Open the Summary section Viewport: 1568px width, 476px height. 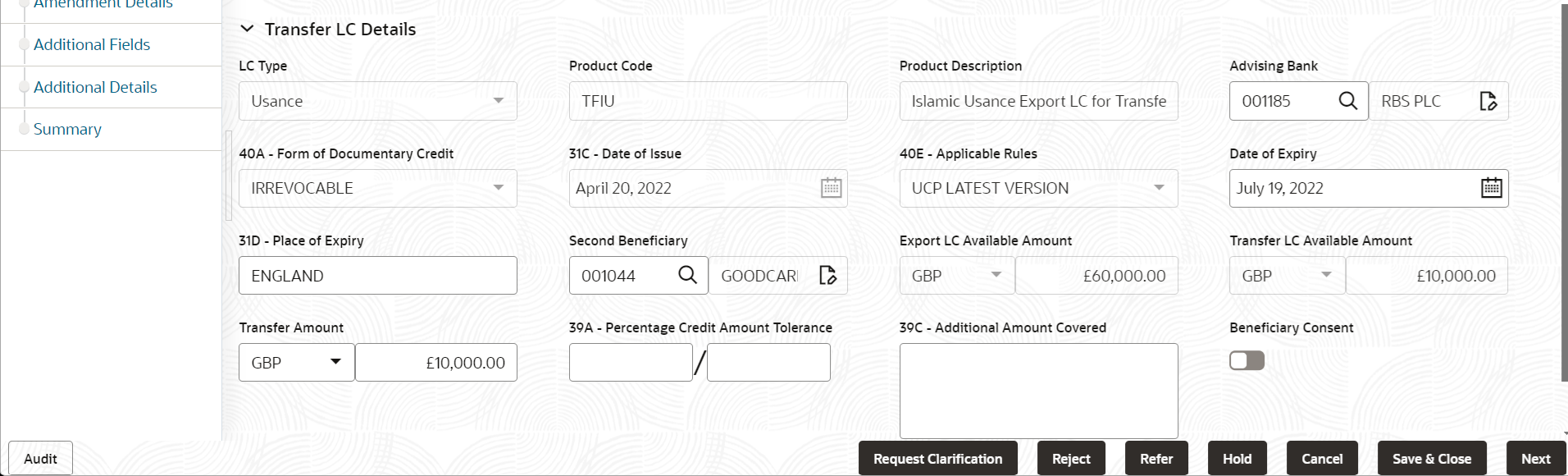[x=67, y=129]
